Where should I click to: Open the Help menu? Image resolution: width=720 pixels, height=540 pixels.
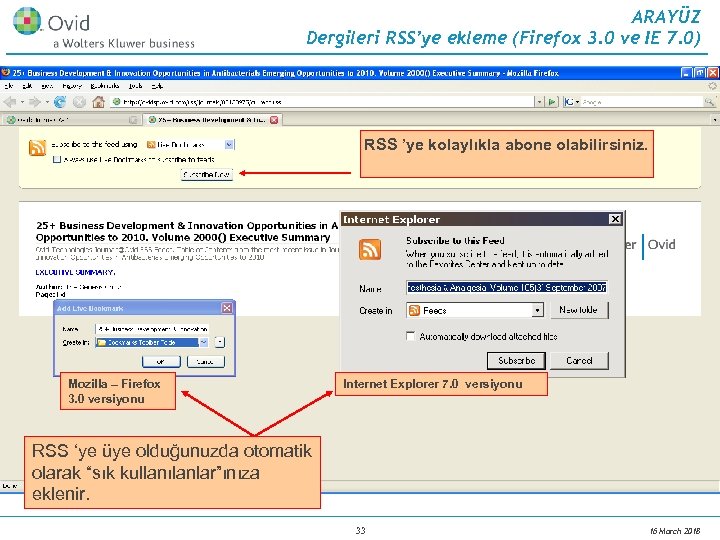(157, 86)
